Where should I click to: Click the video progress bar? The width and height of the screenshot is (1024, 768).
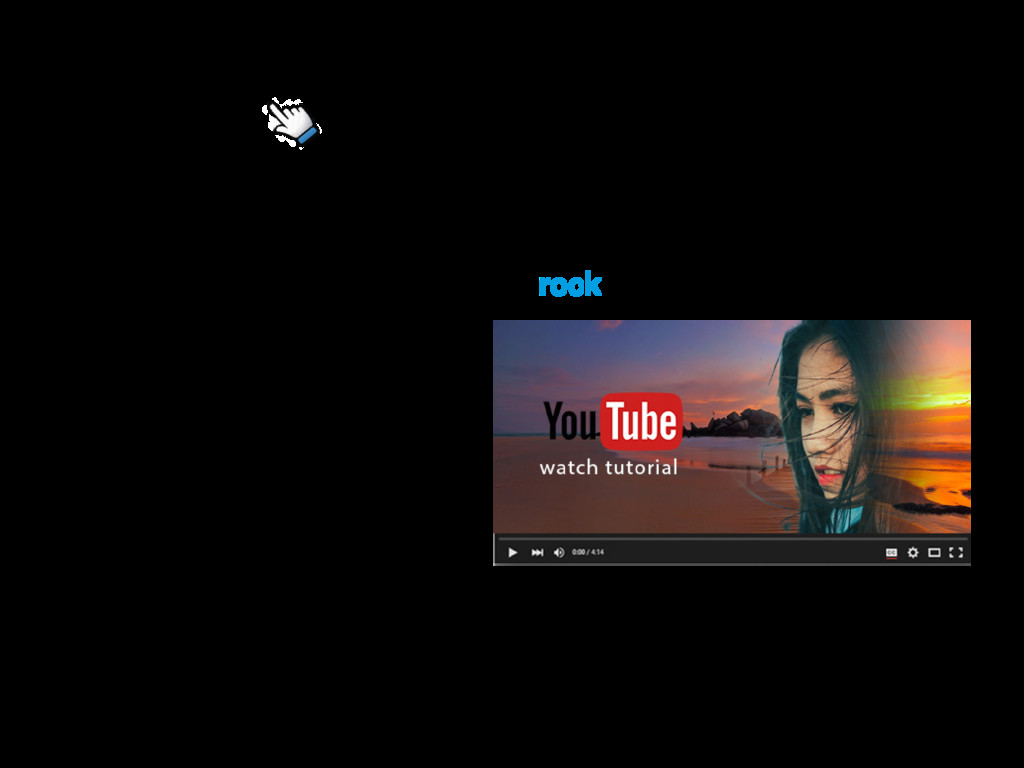coord(732,539)
